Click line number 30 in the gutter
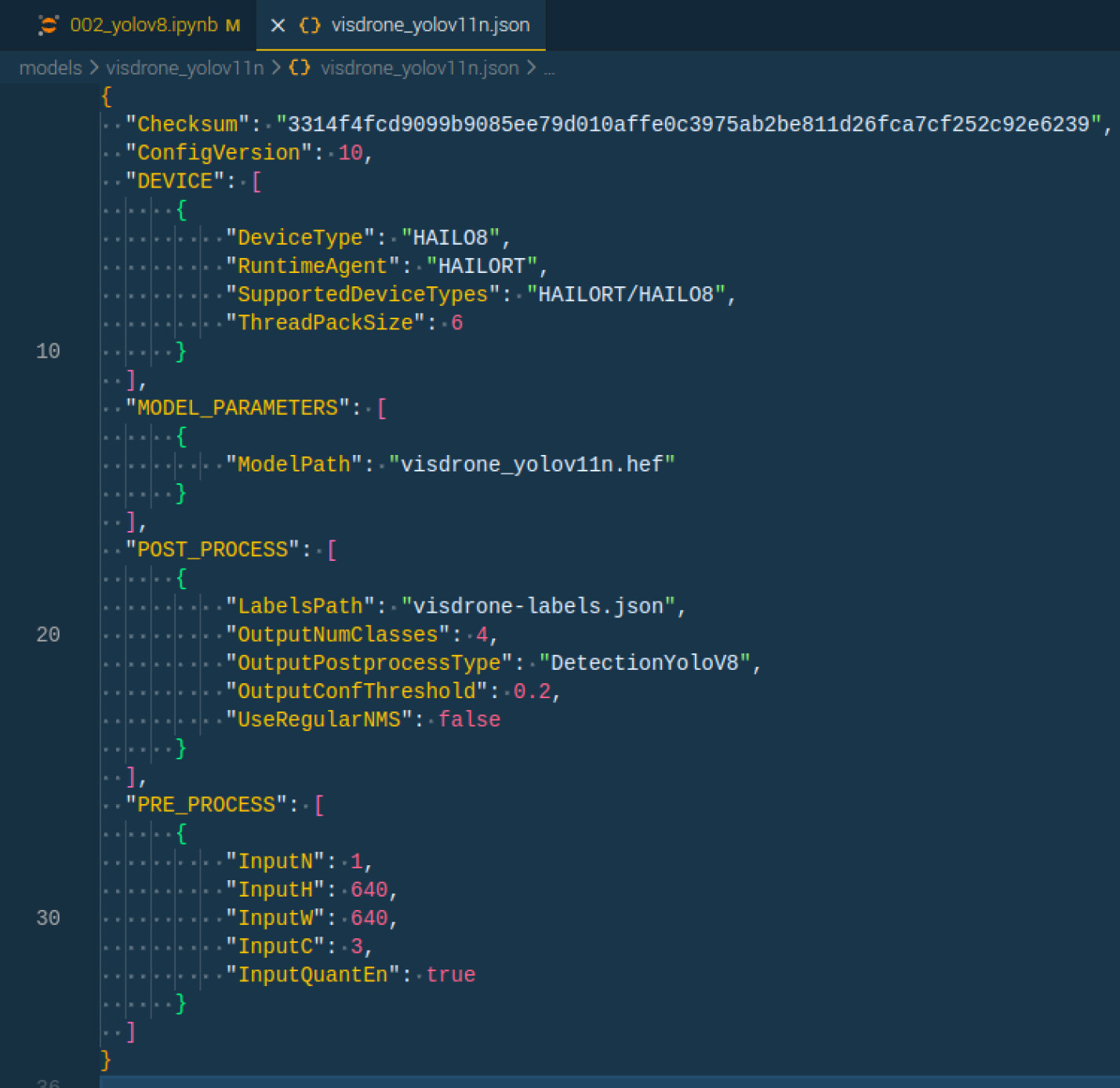The image size is (1120, 1088). [x=48, y=918]
